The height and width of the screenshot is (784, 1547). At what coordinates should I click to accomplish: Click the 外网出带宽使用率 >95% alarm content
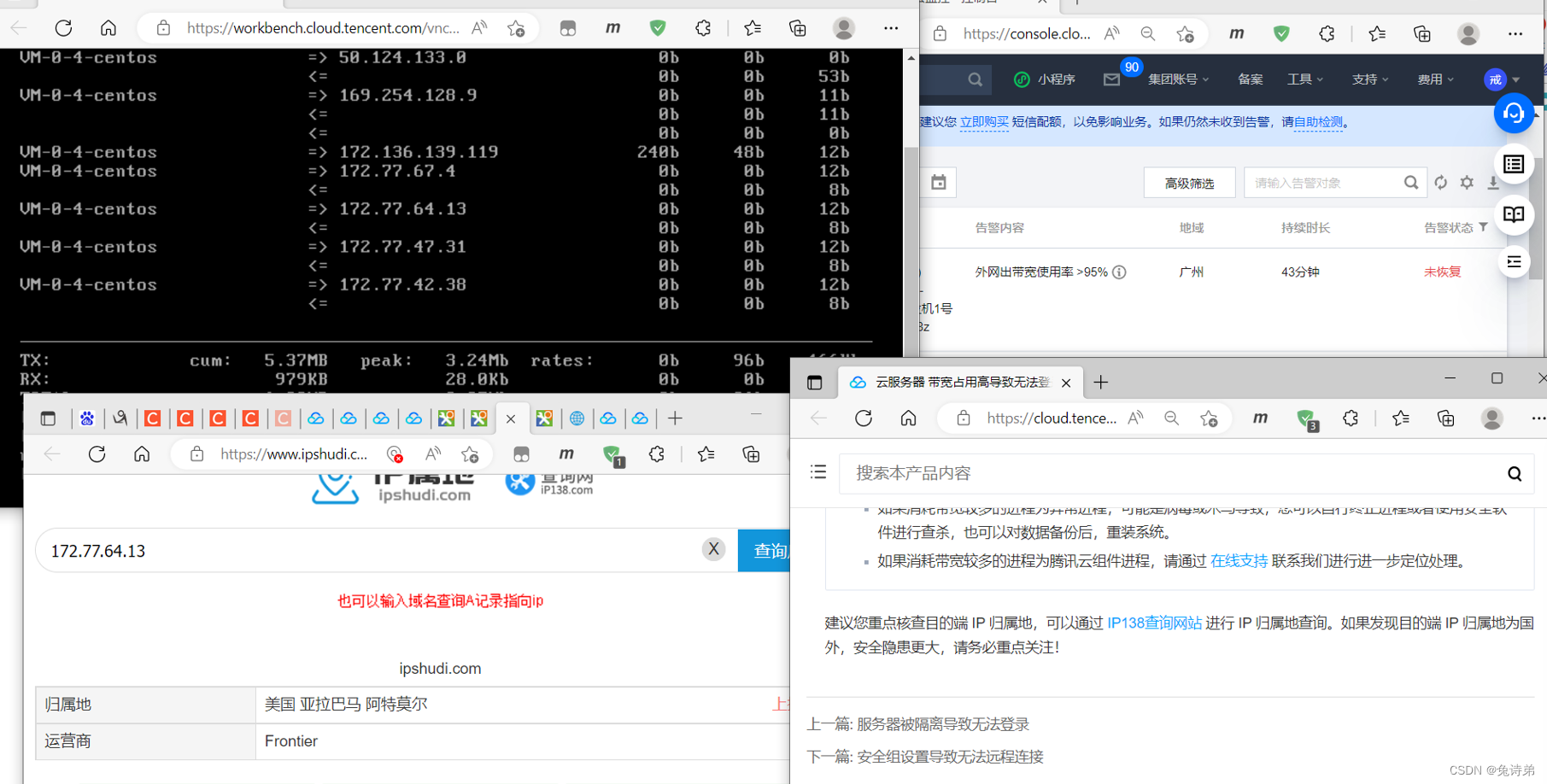tap(1041, 272)
